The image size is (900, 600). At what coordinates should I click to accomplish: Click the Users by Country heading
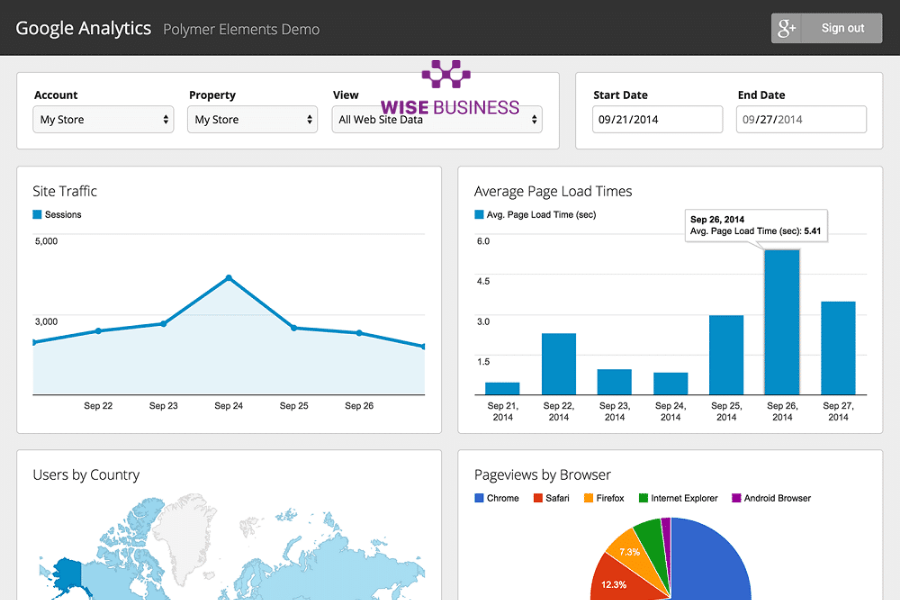(86, 475)
